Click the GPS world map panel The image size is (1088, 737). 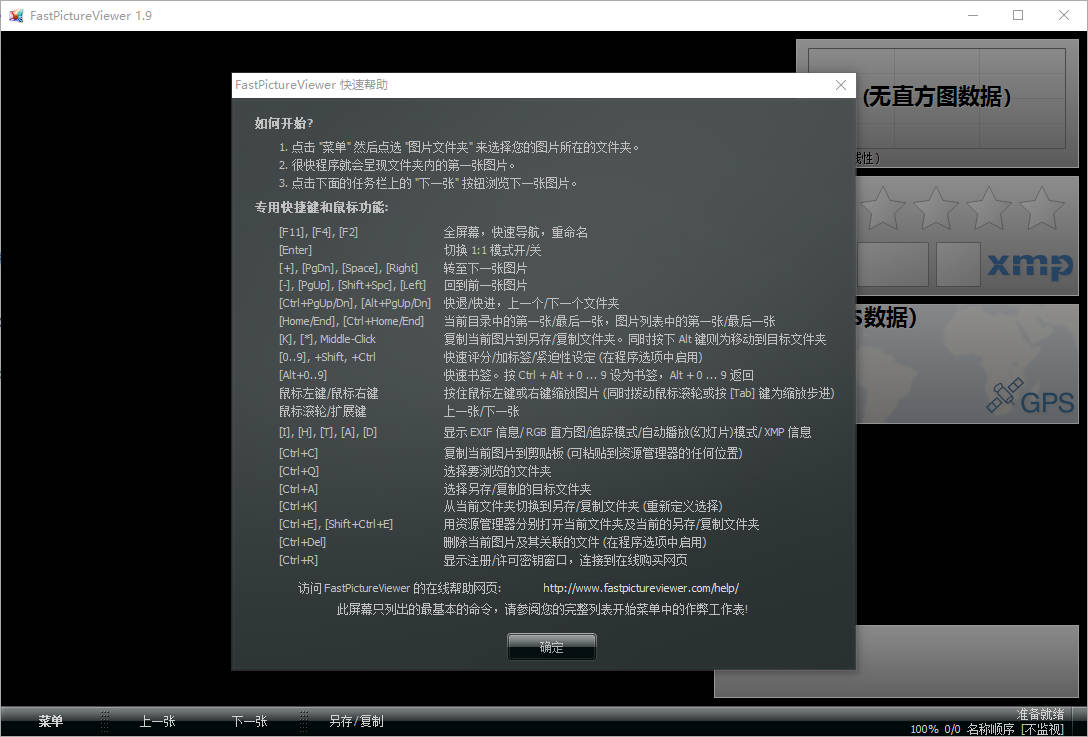(967, 364)
